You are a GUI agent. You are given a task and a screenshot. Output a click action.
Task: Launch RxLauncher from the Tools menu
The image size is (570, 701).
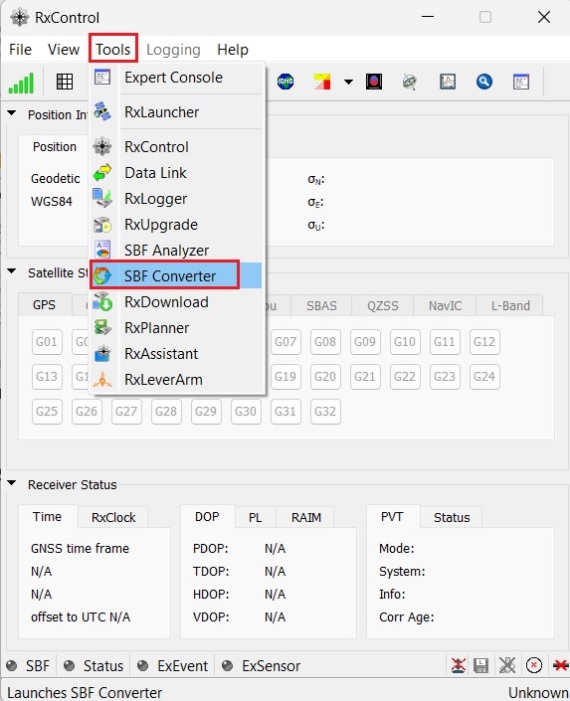177,112
